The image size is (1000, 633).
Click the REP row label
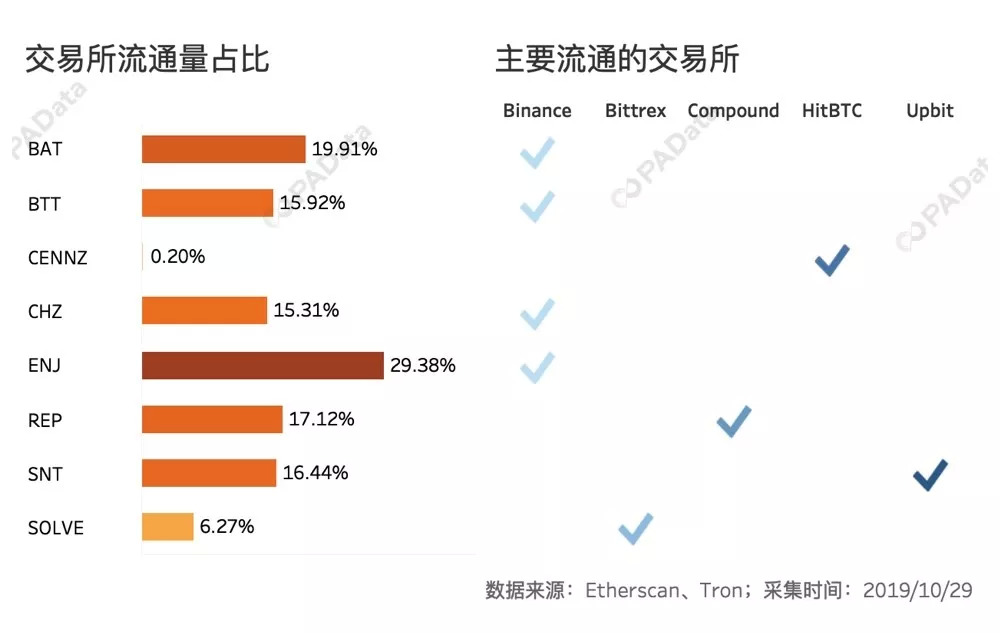click(45, 421)
